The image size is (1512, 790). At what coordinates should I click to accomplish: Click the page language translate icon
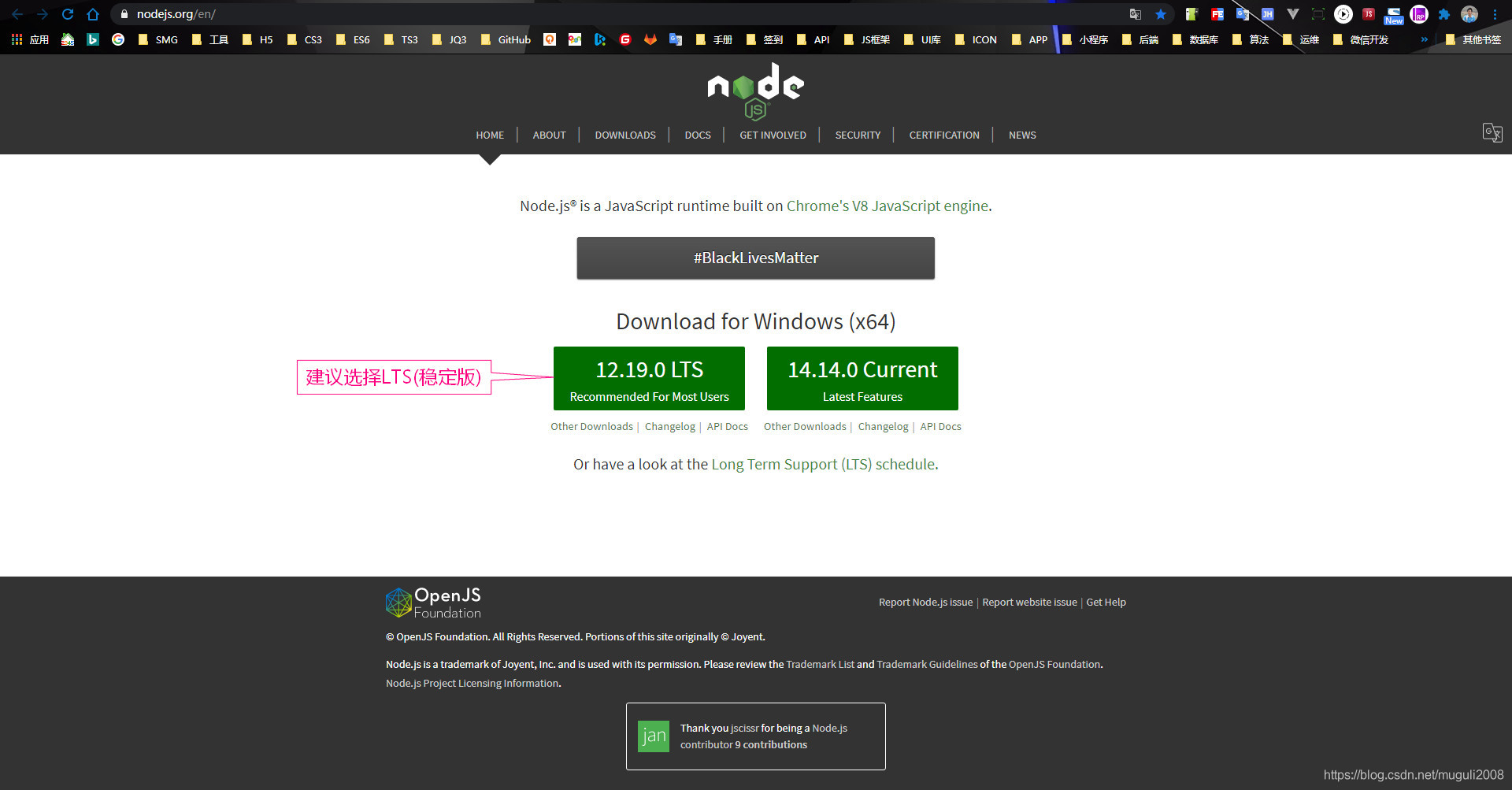[x=1492, y=132]
